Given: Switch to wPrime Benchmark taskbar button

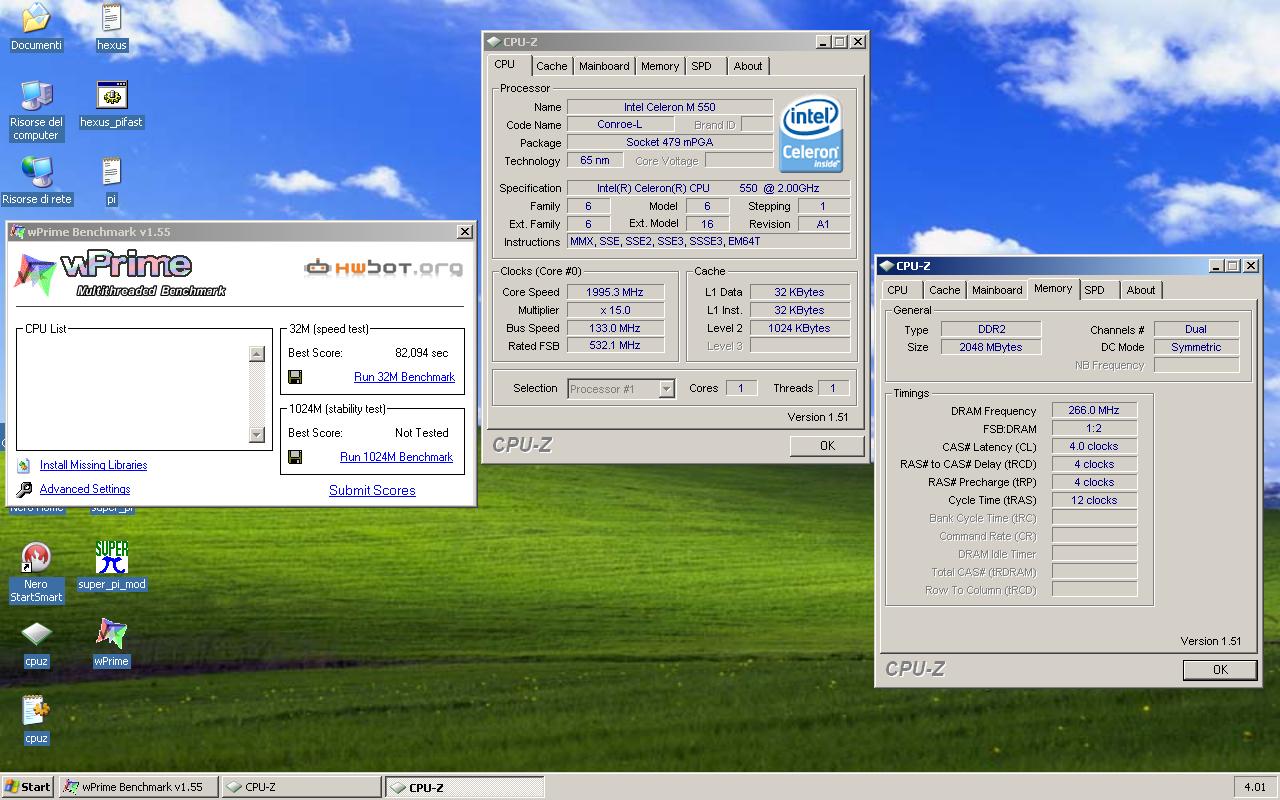Looking at the screenshot, I should [x=139, y=787].
